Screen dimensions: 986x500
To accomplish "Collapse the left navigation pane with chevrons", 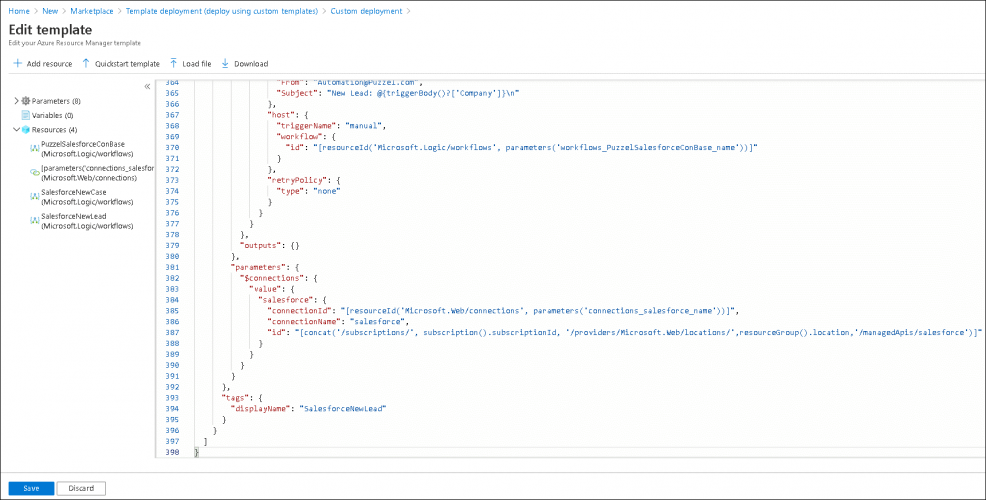I will coord(147,86).
